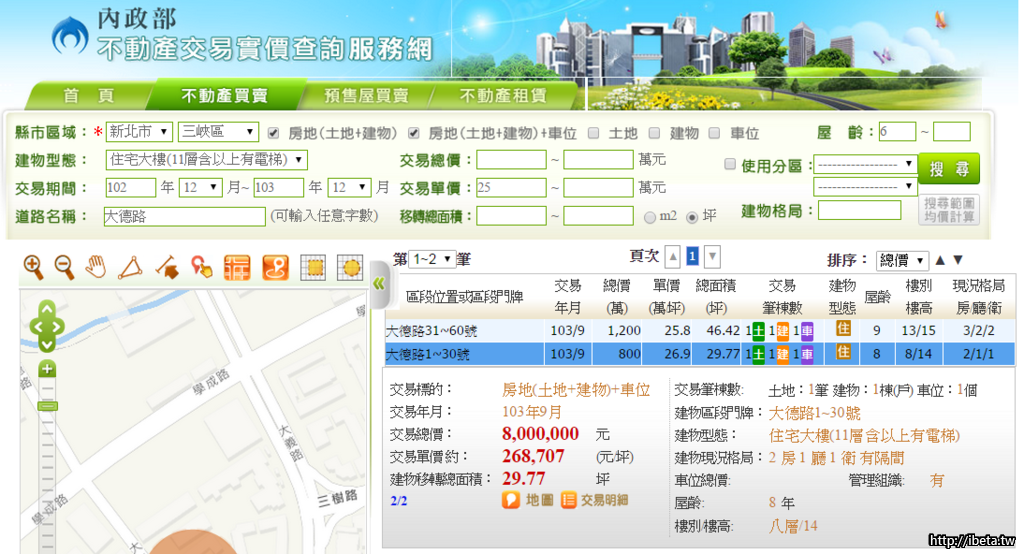
Task: Choose the triangle polygon measure tool
Action: 130,267
